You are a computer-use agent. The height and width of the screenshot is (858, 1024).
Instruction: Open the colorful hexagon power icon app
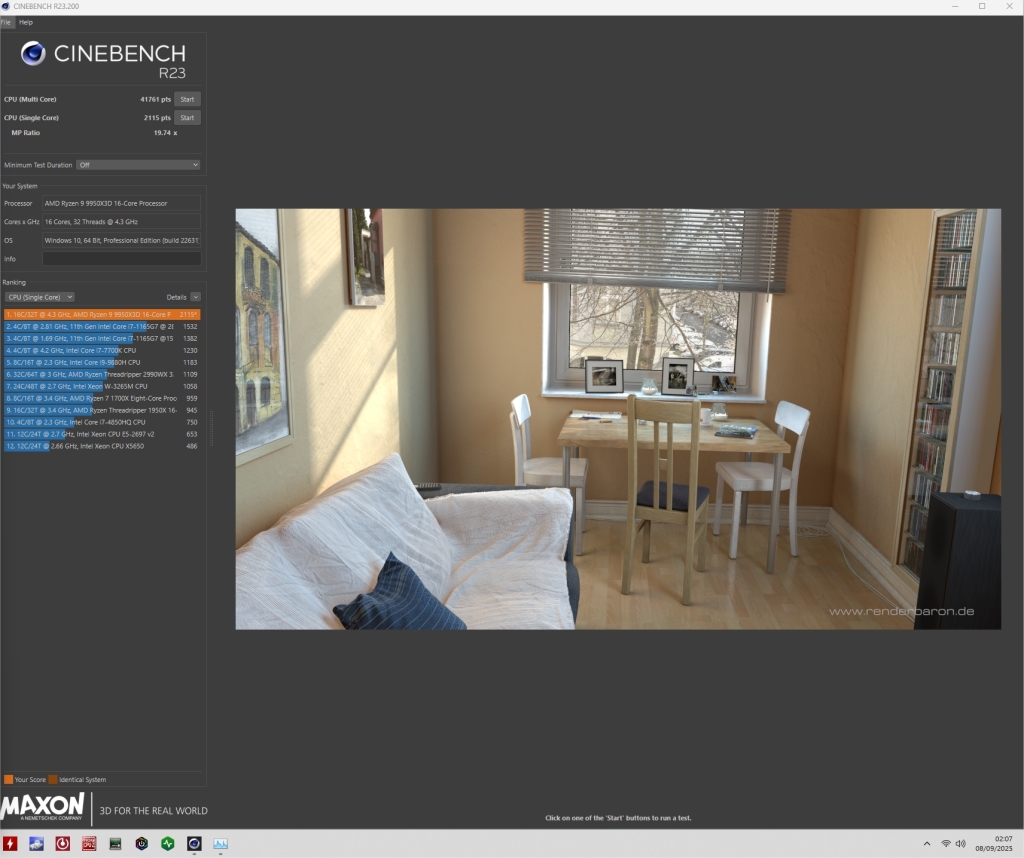point(142,843)
